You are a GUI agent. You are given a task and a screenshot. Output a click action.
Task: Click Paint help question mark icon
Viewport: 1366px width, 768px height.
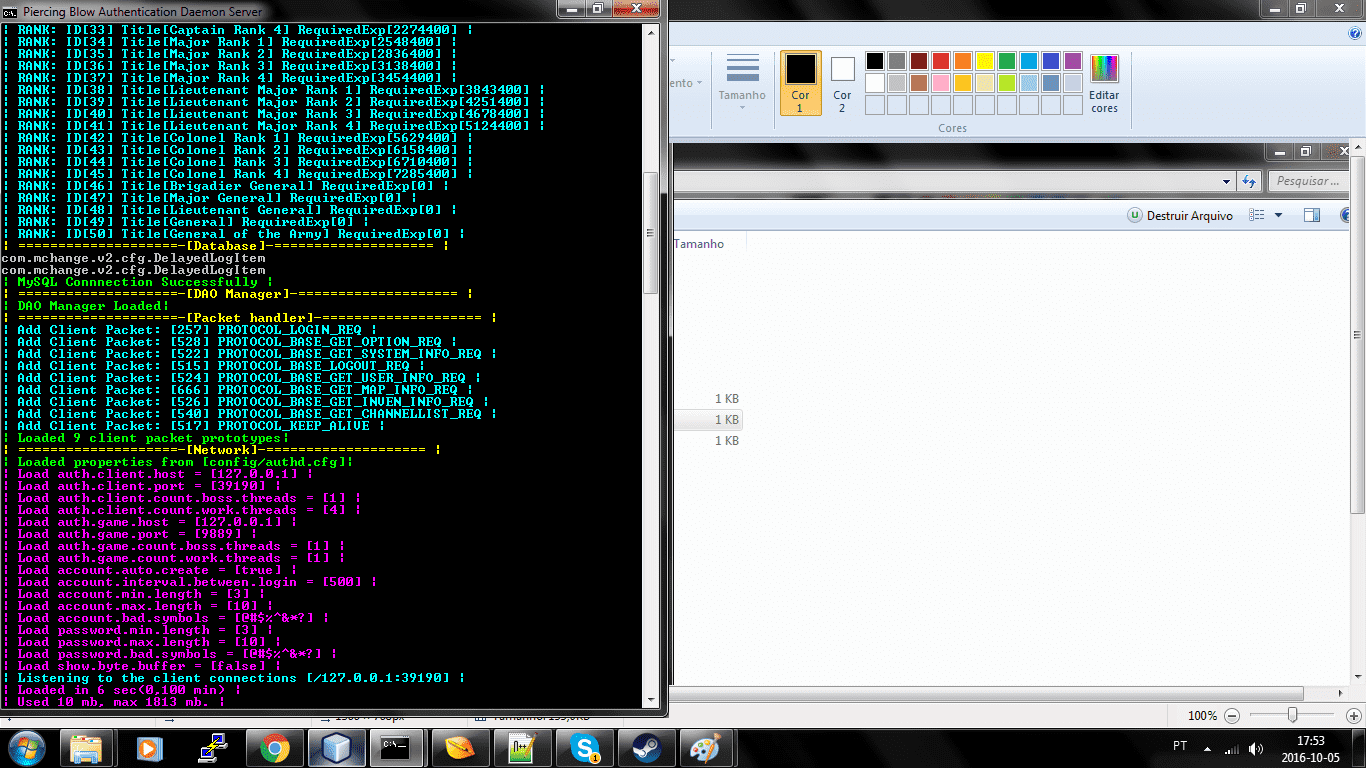(1355, 33)
